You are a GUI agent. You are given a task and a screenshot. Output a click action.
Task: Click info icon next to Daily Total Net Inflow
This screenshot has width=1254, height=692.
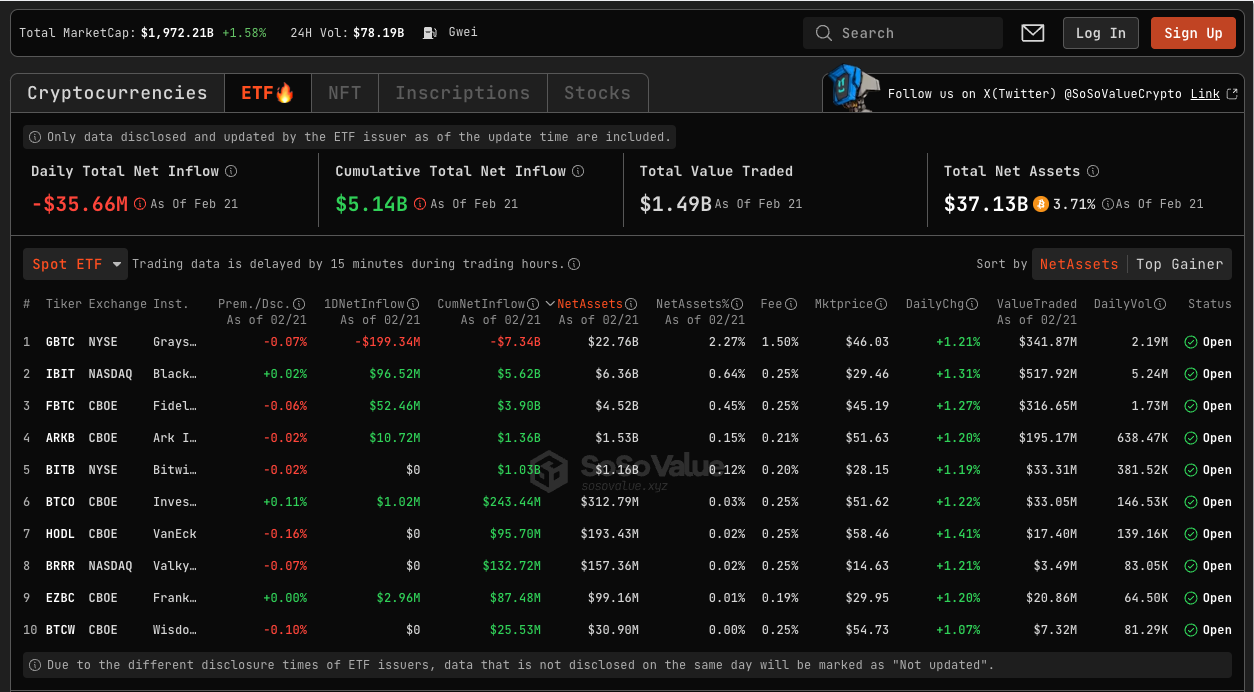pos(231,171)
